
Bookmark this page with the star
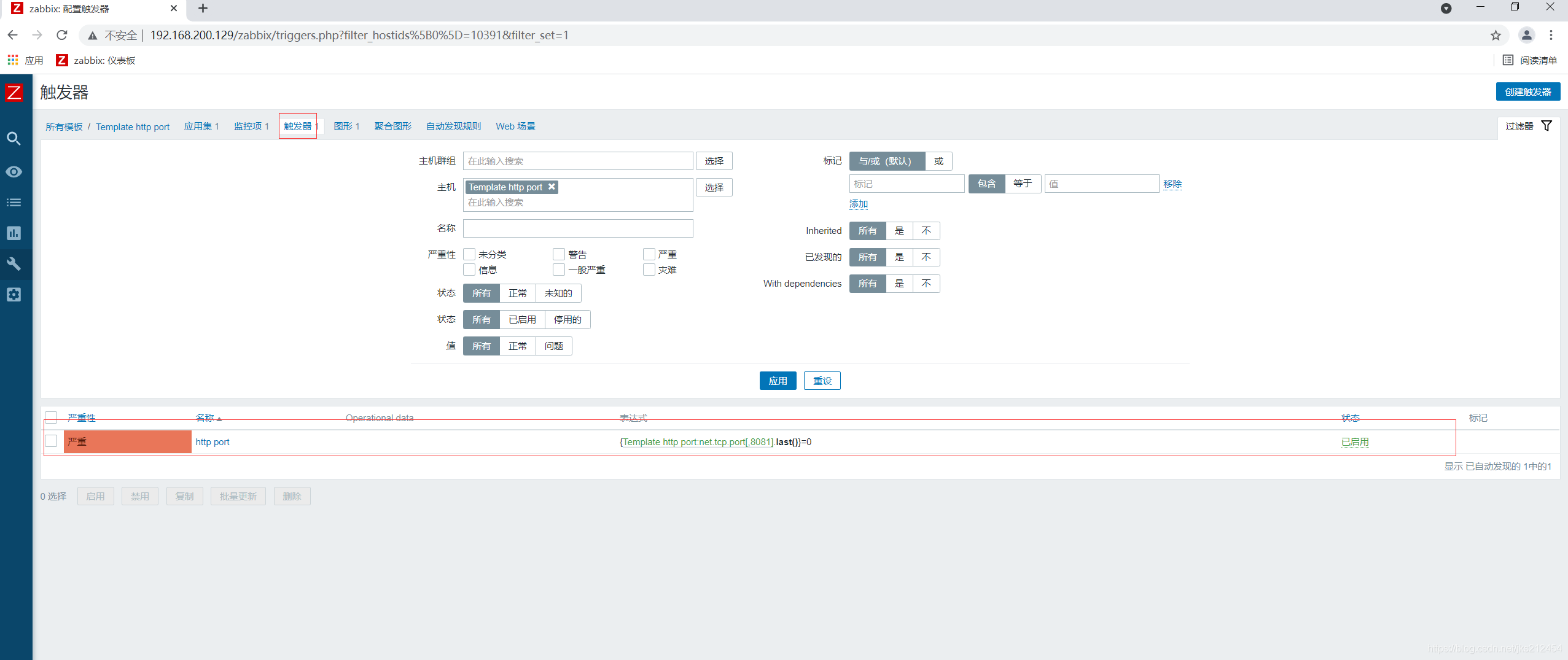click(1496, 35)
